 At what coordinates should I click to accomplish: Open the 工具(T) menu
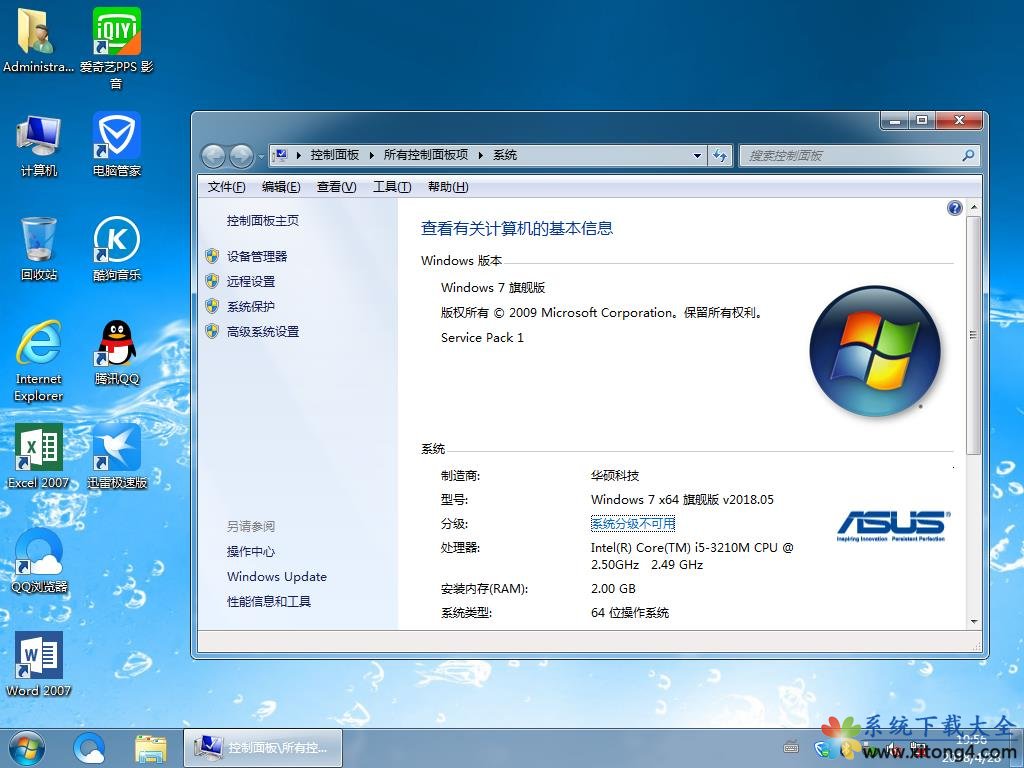pyautogui.click(x=392, y=187)
